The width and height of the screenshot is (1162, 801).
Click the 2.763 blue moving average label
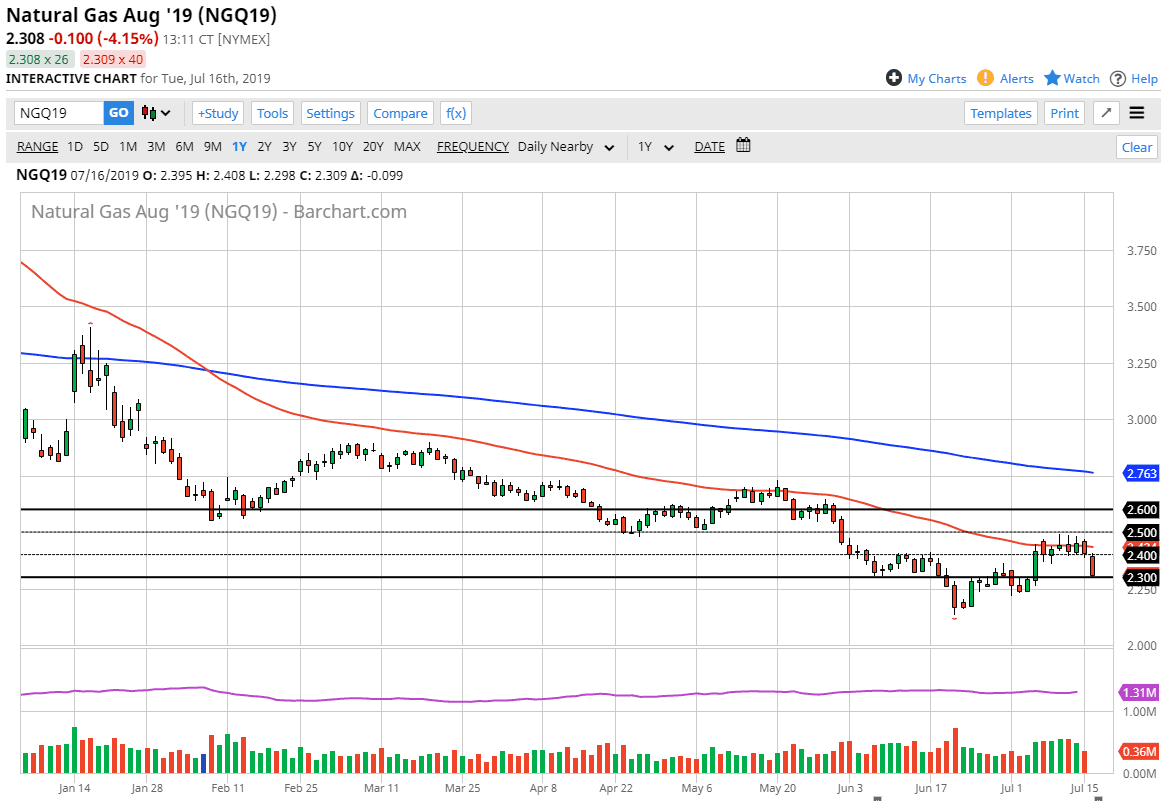[1141, 473]
